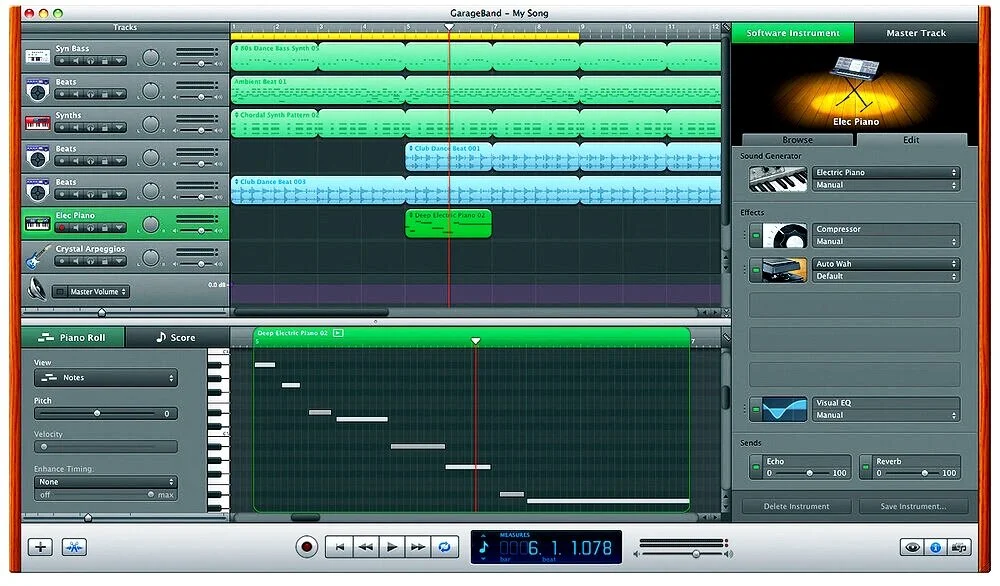The height and width of the screenshot is (586, 1000).
Task: Toggle the cycle region button
Action: coord(445,547)
